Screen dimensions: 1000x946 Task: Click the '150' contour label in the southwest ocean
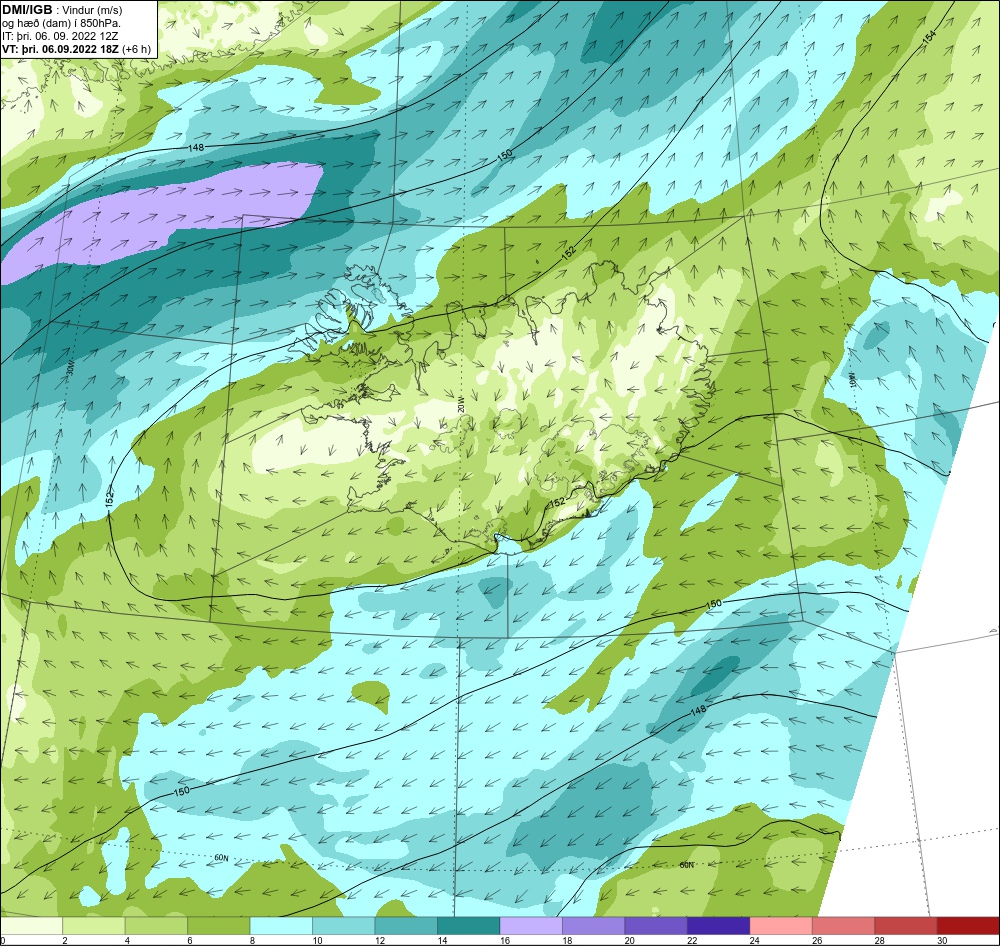[182, 792]
